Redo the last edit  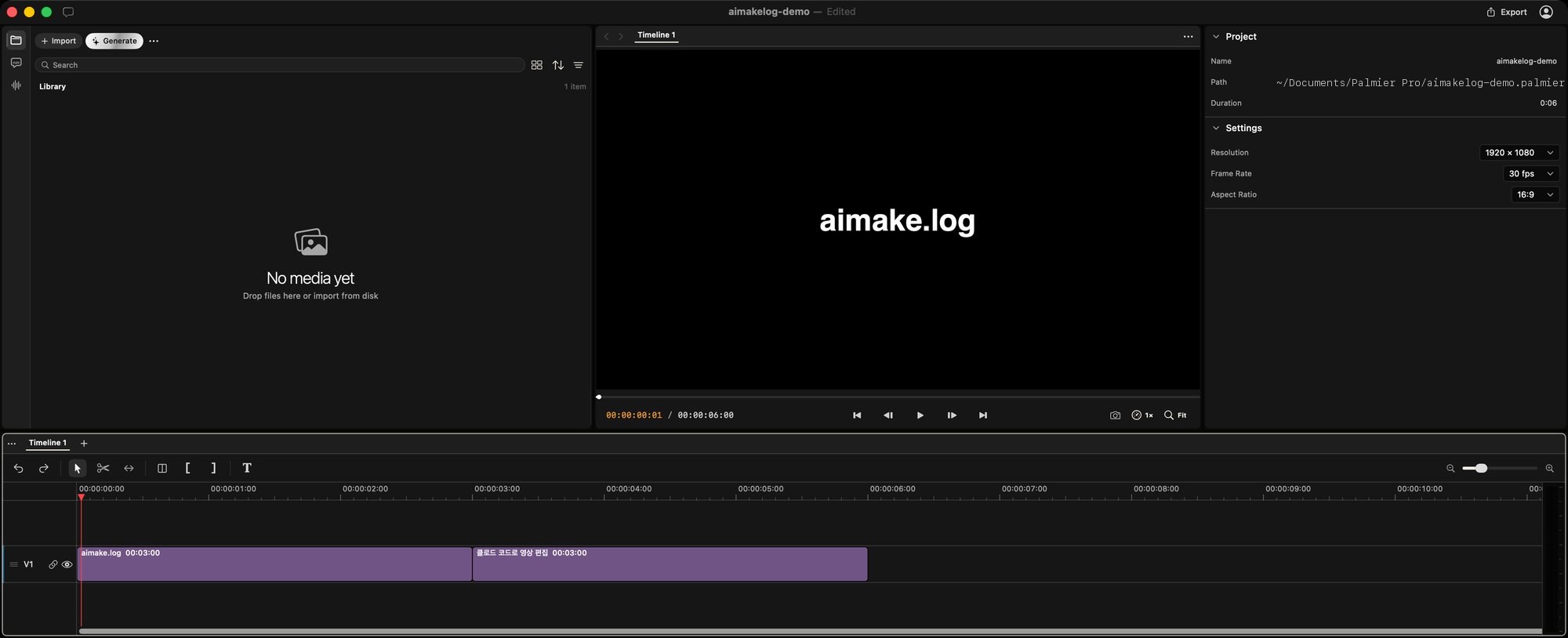click(x=44, y=468)
